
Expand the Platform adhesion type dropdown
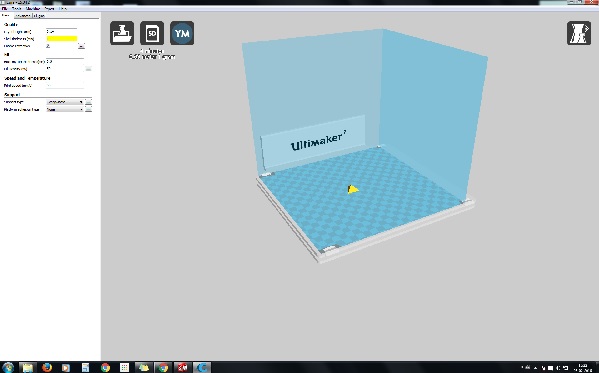pos(65,110)
